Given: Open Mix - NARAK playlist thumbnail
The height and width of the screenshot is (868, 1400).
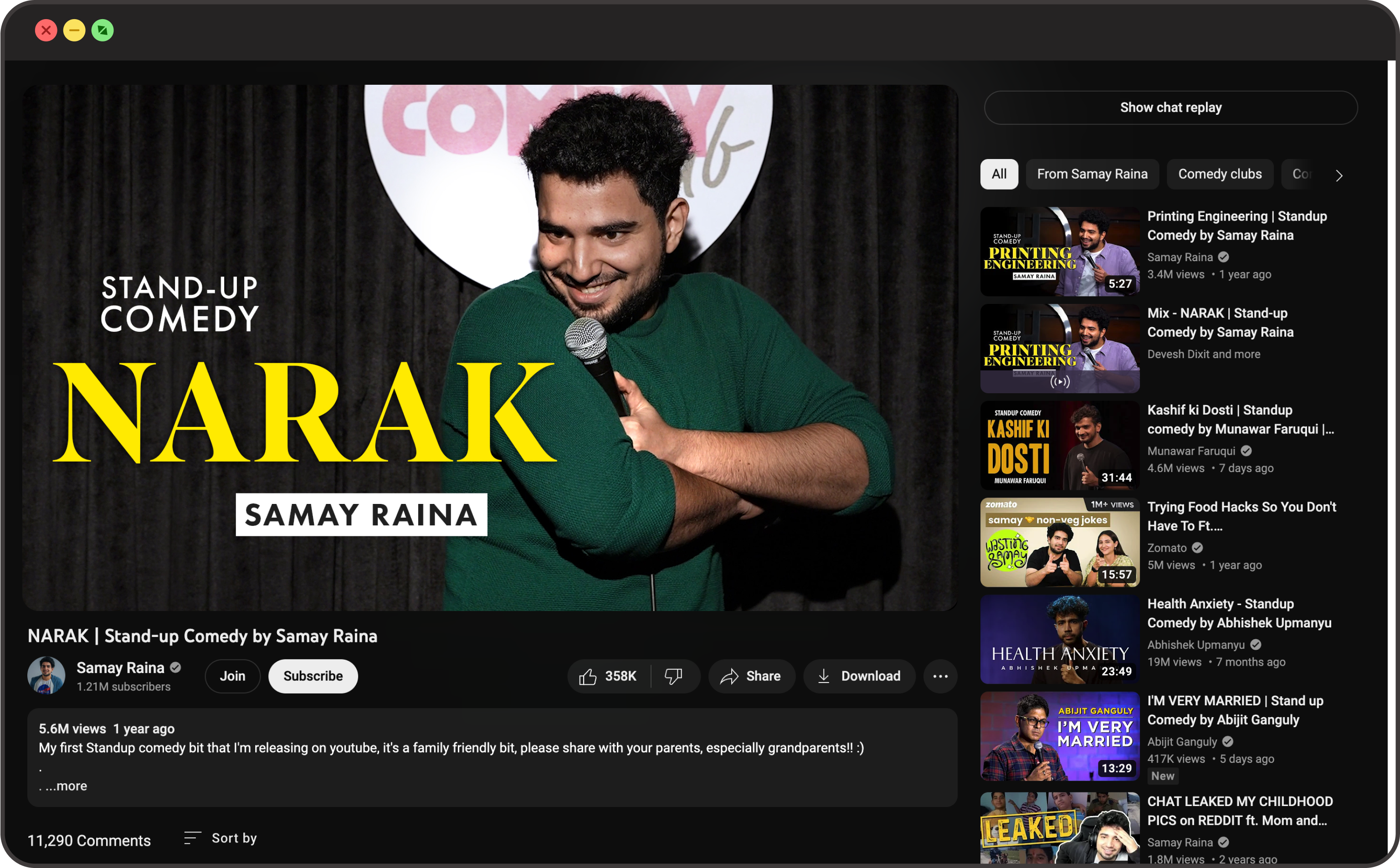Looking at the screenshot, I should [1060, 349].
